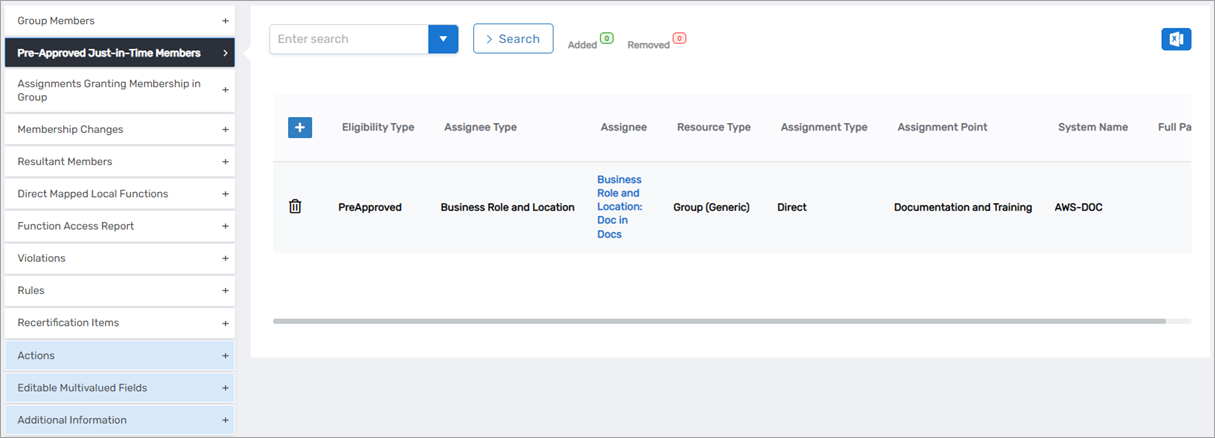
Task: Sort by the Eligibility Type column header
Action: [377, 127]
